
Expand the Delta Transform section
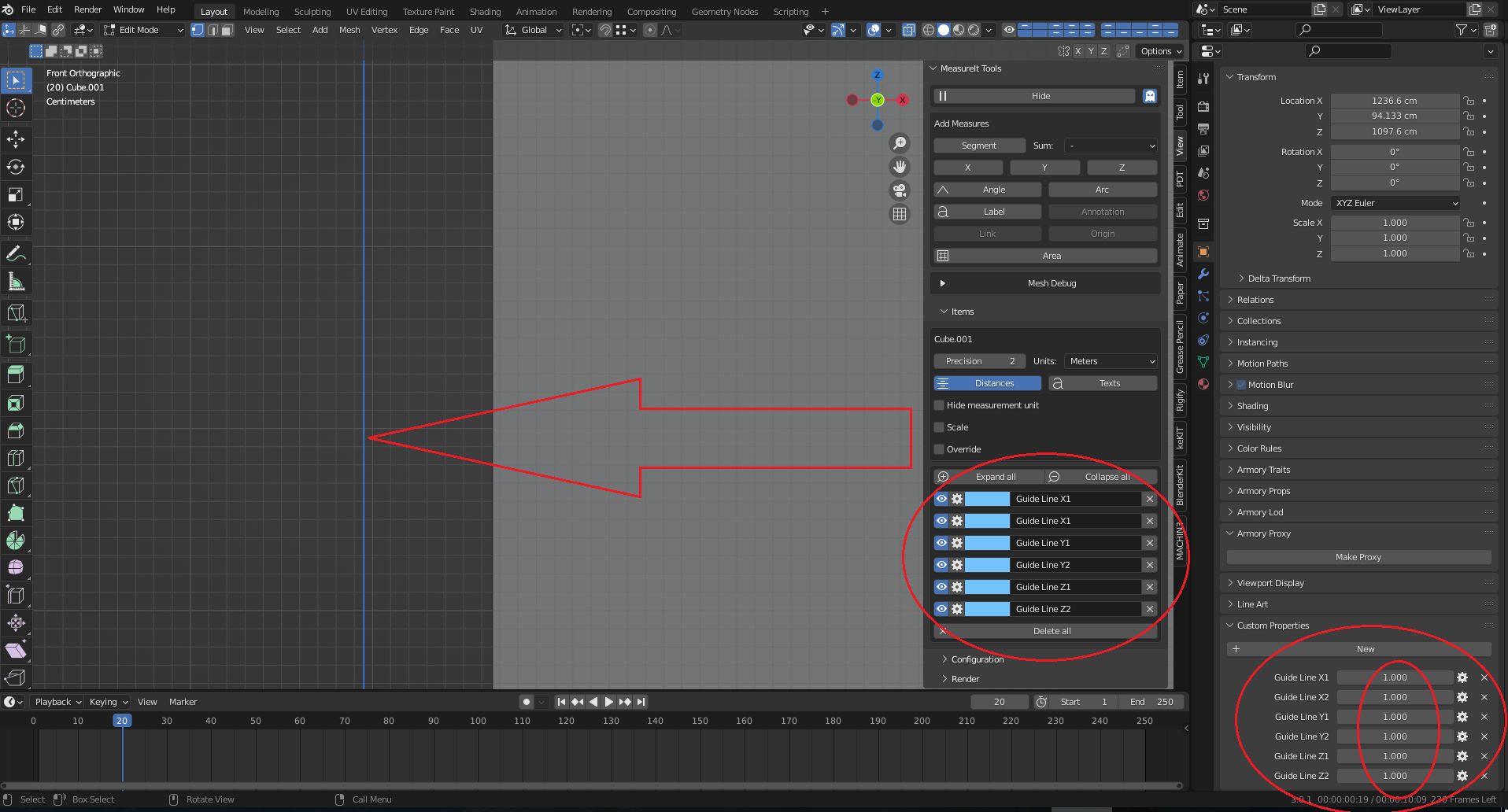pos(1279,279)
